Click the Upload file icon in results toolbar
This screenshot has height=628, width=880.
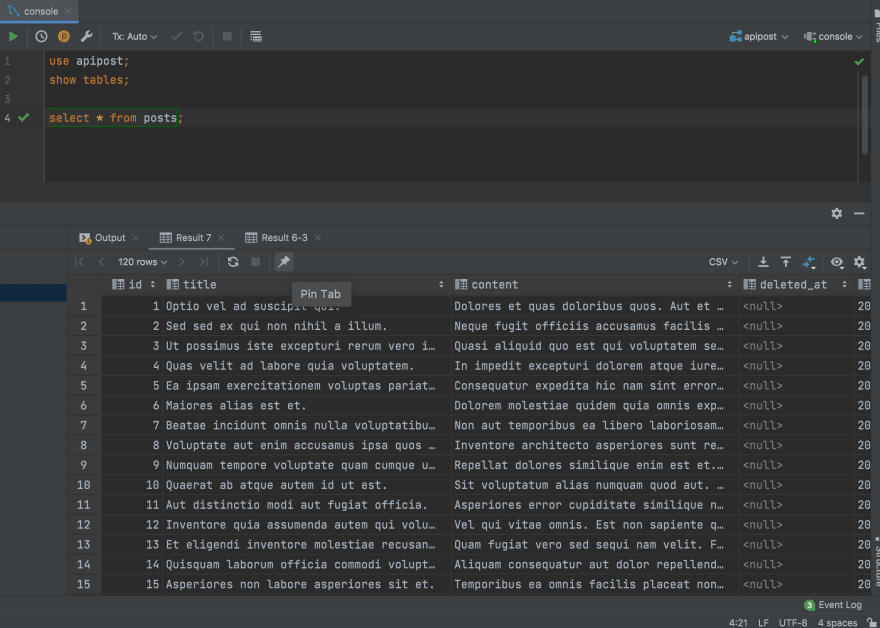[786, 262]
